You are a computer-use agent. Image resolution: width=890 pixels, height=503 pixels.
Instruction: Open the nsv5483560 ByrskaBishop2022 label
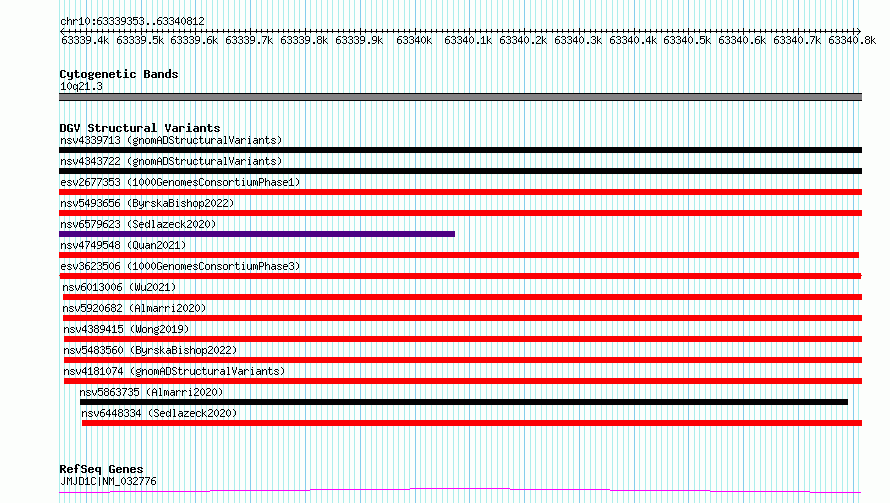[x=150, y=350]
